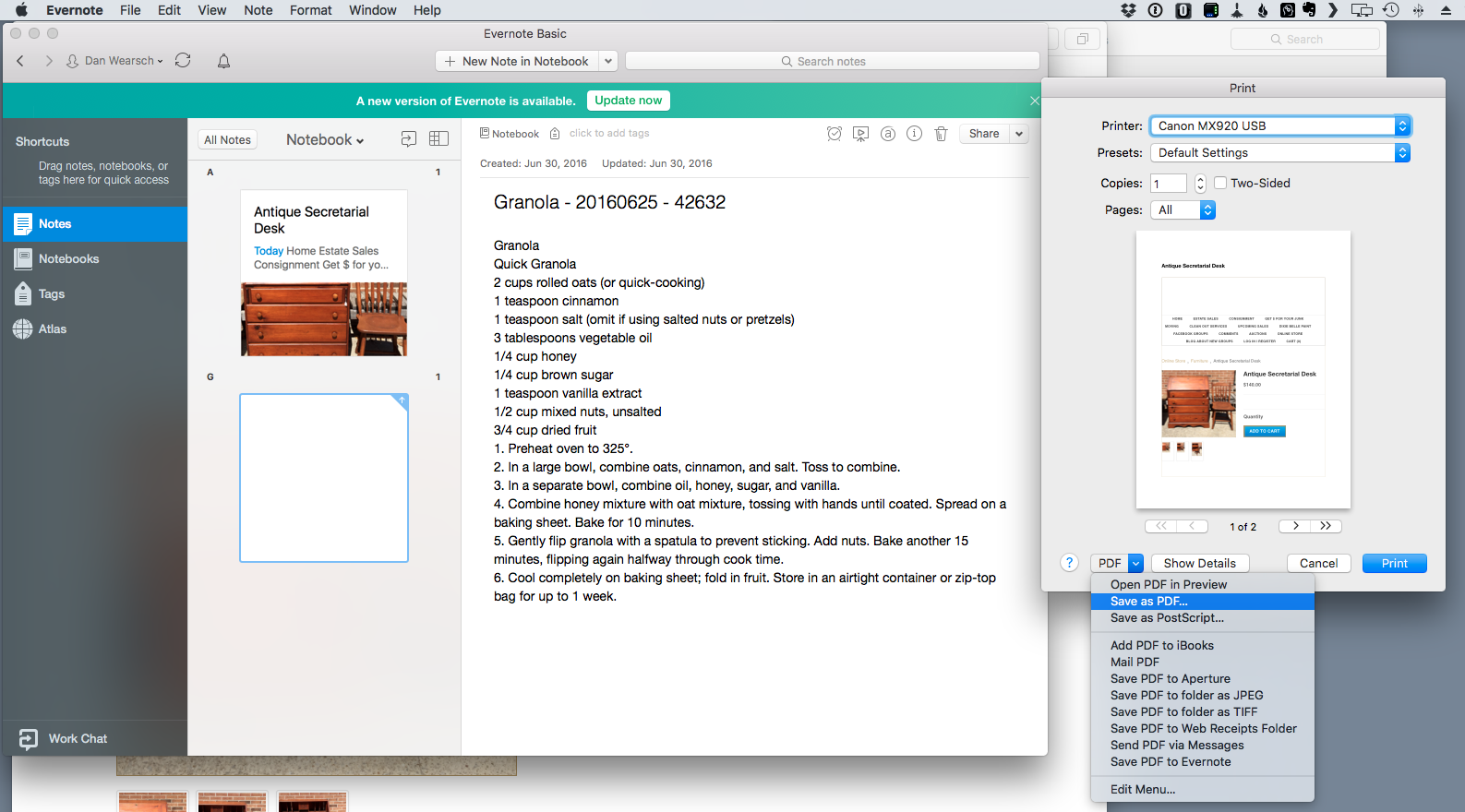Click the reminder alarm clock icon
The width and height of the screenshot is (1465, 812).
tap(835, 134)
